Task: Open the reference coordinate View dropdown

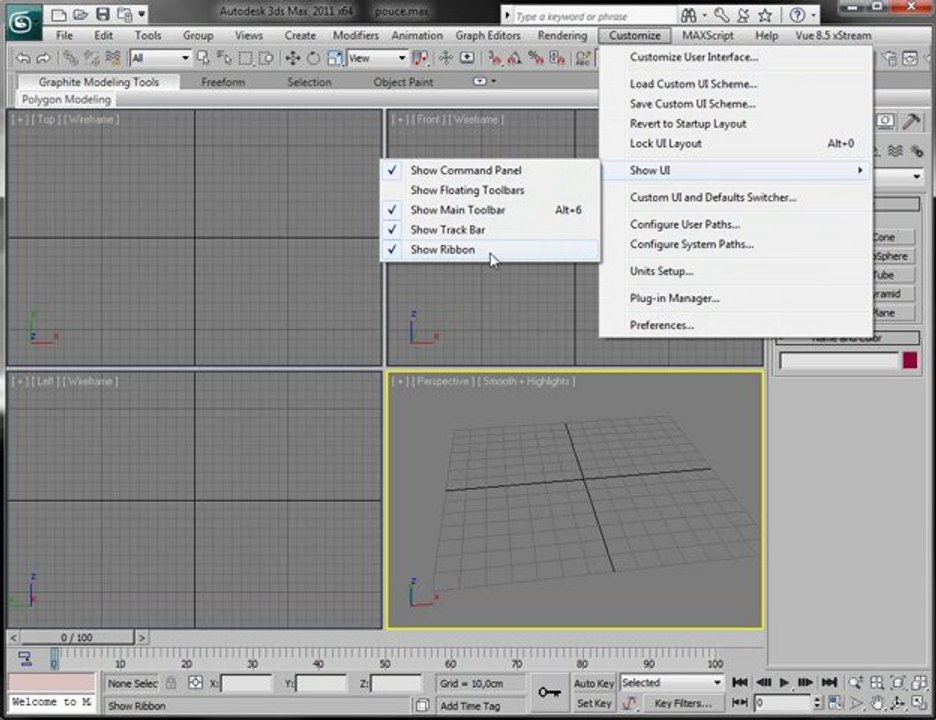Action: [x=377, y=59]
